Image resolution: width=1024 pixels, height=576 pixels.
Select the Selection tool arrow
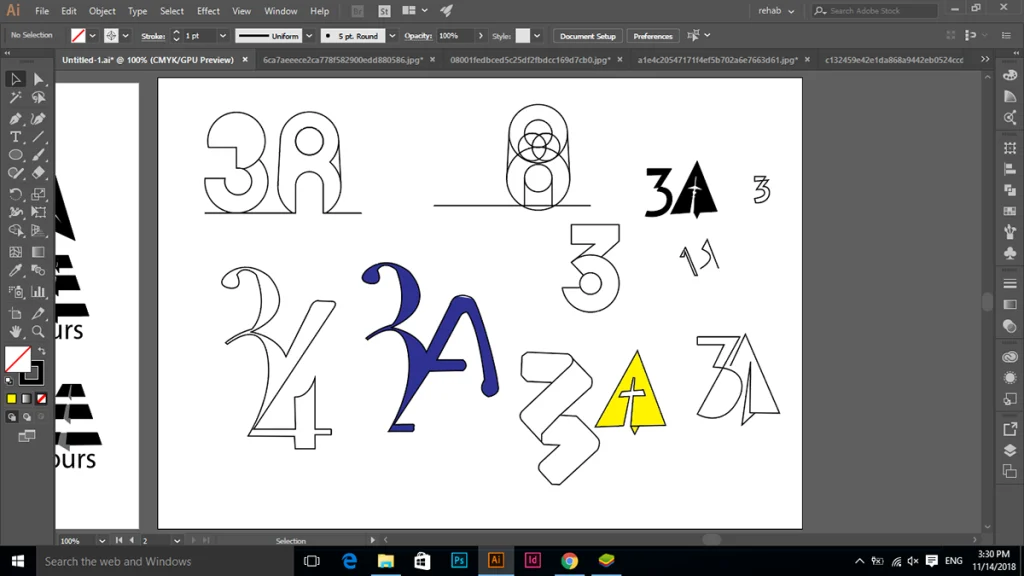[15, 79]
